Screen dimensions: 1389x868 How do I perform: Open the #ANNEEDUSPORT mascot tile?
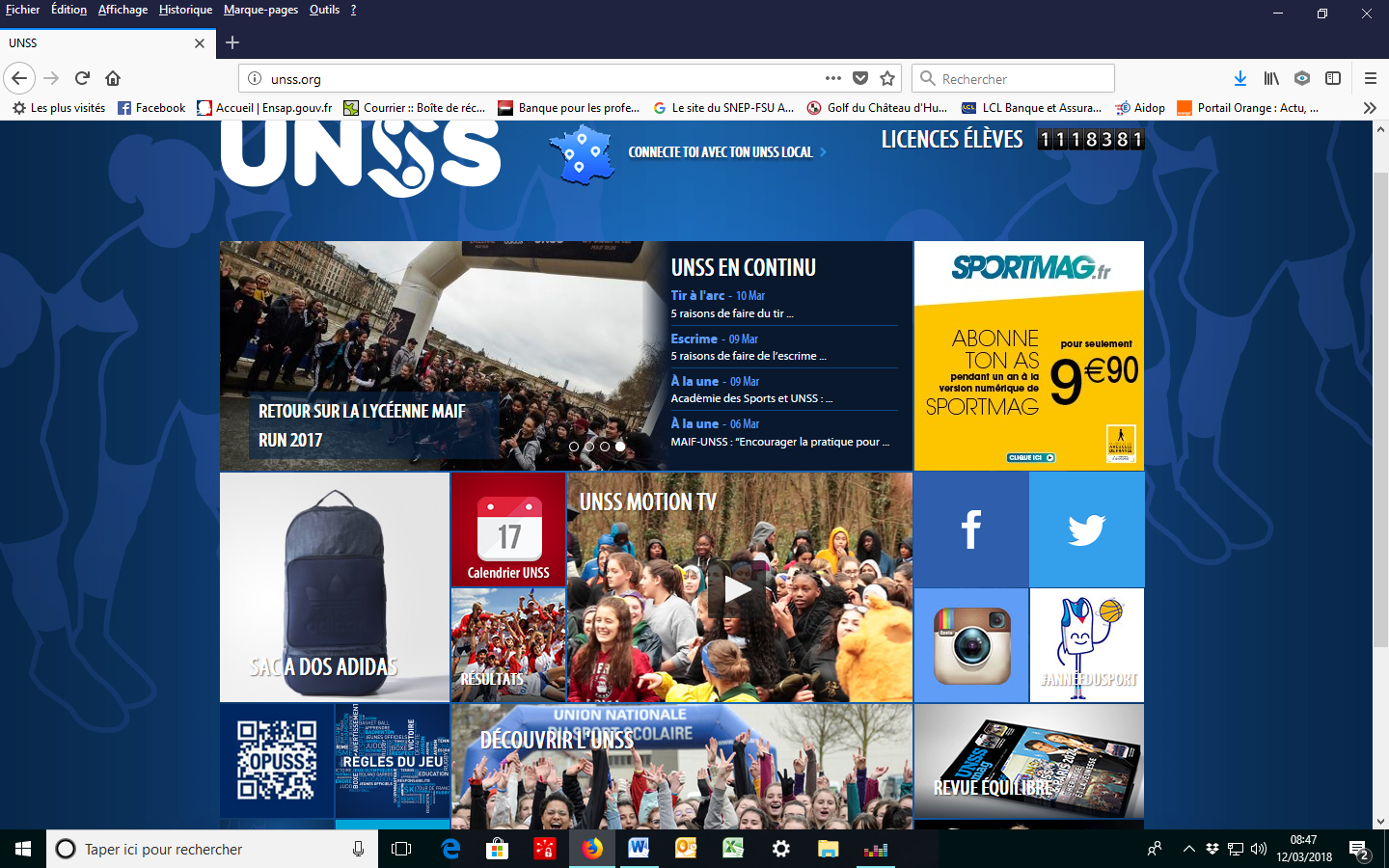tap(1087, 645)
